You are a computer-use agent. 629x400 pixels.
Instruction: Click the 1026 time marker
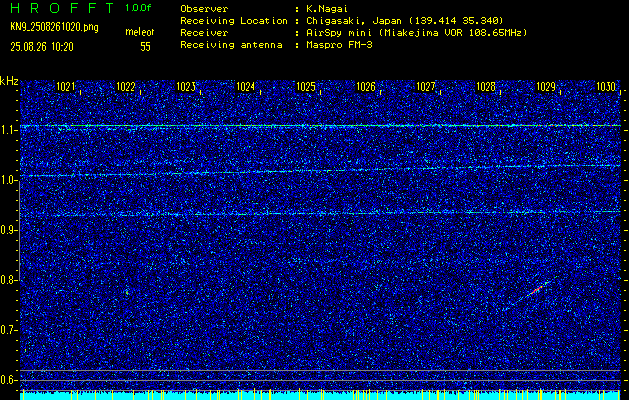tap(366, 87)
